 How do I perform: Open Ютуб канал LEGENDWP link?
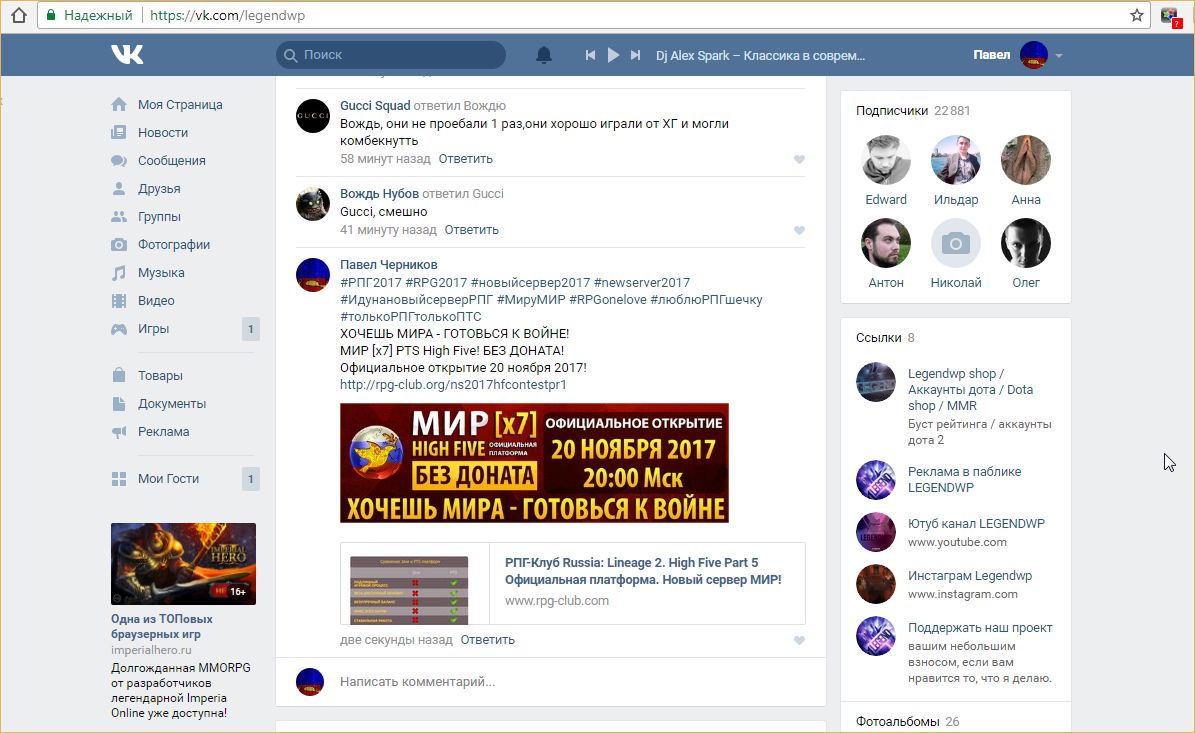[976, 523]
